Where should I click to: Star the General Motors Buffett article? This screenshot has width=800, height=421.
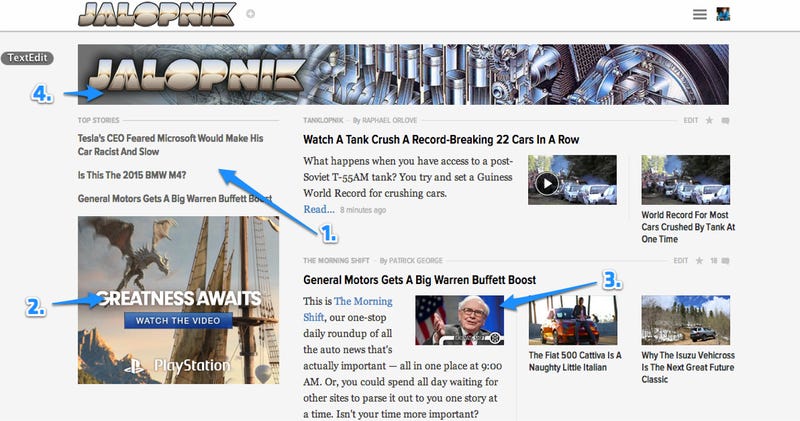699,261
